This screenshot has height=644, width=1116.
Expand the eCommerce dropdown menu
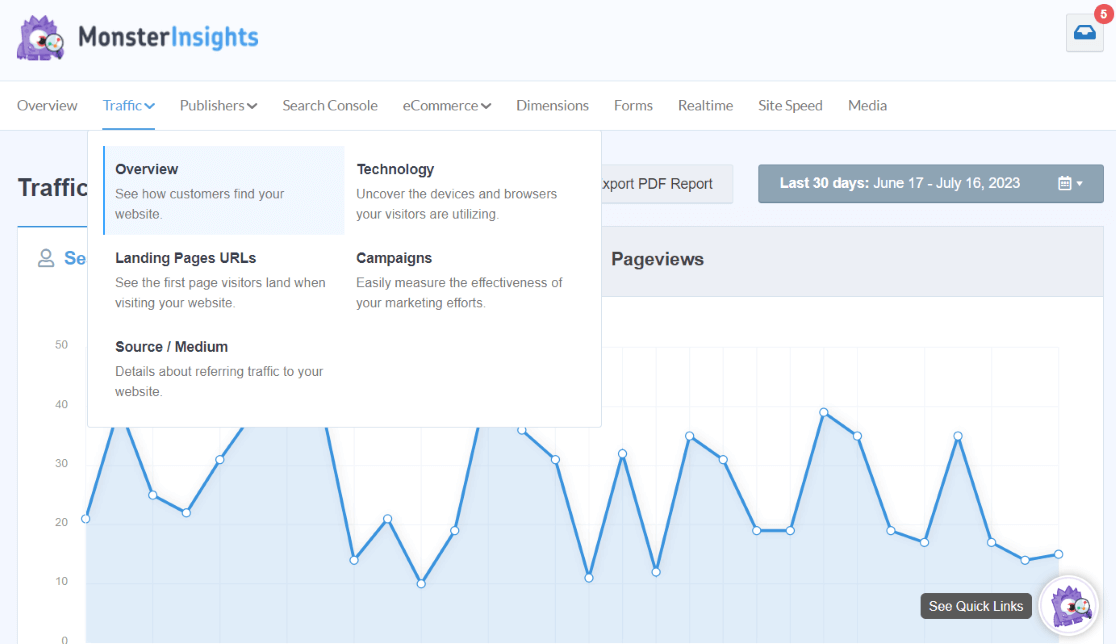(447, 105)
